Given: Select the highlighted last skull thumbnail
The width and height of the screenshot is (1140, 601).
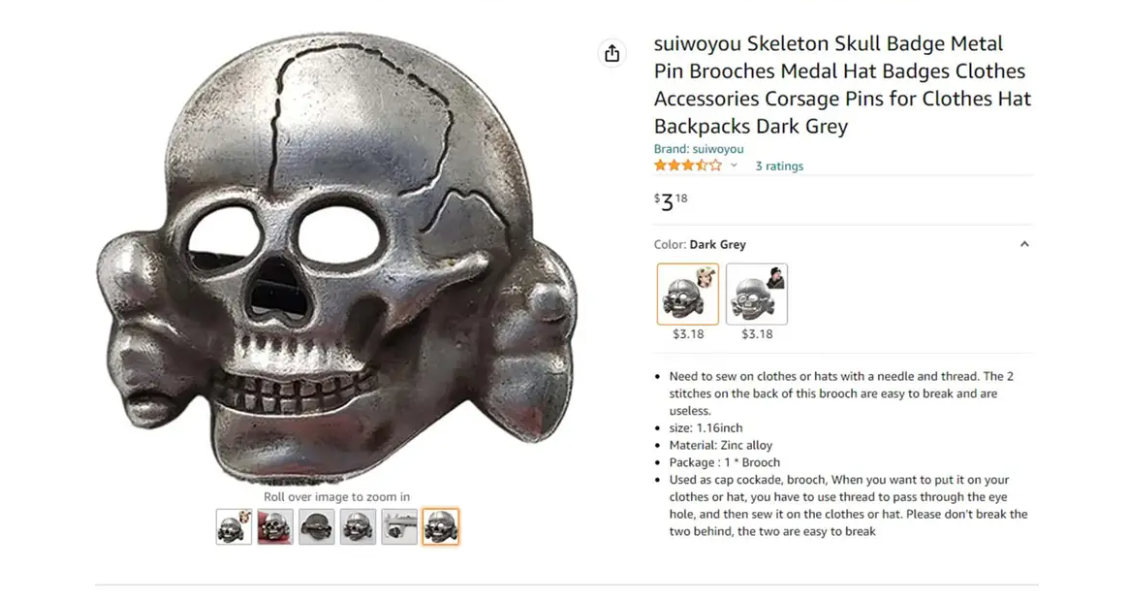Looking at the screenshot, I should coord(441,527).
